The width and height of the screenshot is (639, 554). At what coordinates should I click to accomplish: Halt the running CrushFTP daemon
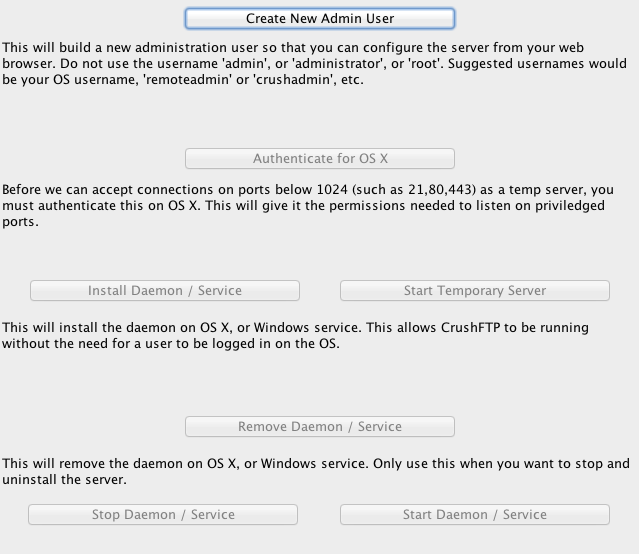point(163,514)
